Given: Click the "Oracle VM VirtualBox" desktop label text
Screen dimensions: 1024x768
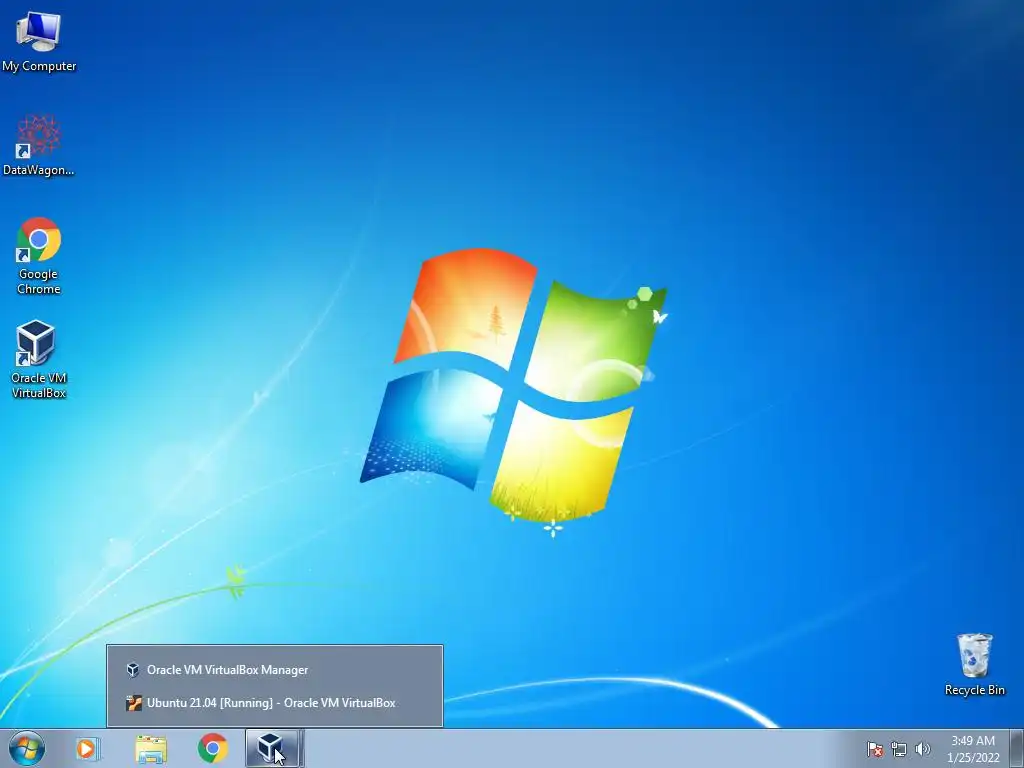Looking at the screenshot, I should [x=39, y=385].
